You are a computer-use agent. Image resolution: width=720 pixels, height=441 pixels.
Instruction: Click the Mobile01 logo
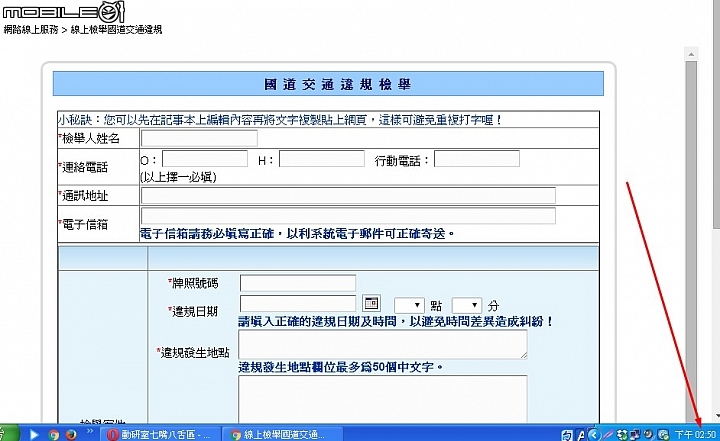(63, 12)
